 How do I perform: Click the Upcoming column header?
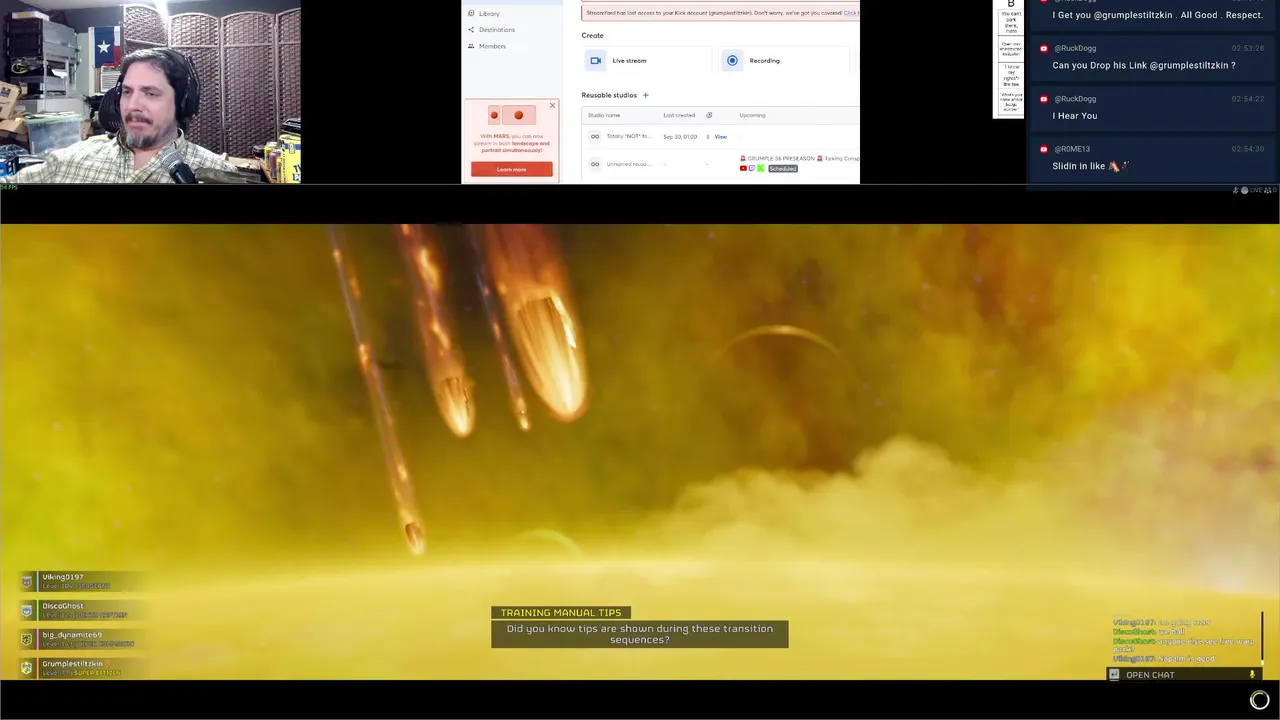(752, 115)
